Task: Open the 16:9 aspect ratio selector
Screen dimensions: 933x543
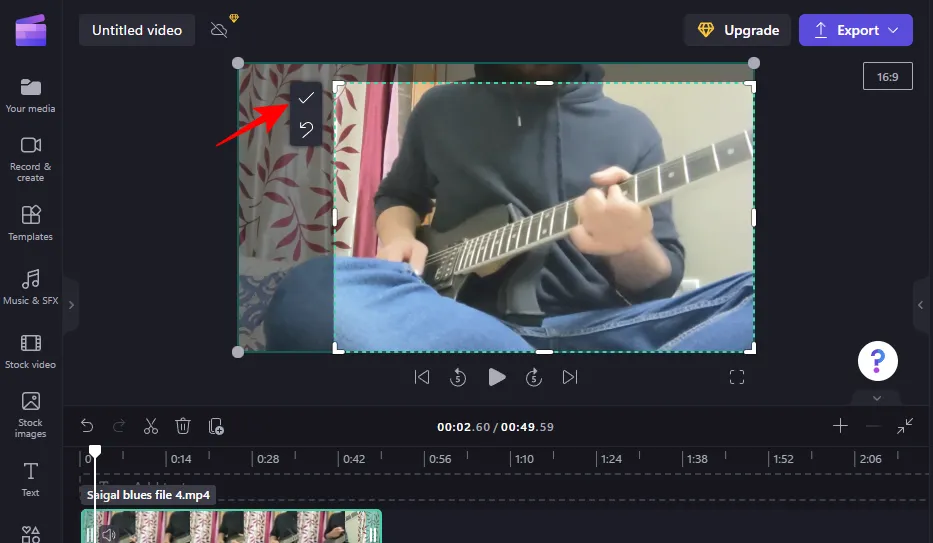Action: (x=887, y=76)
